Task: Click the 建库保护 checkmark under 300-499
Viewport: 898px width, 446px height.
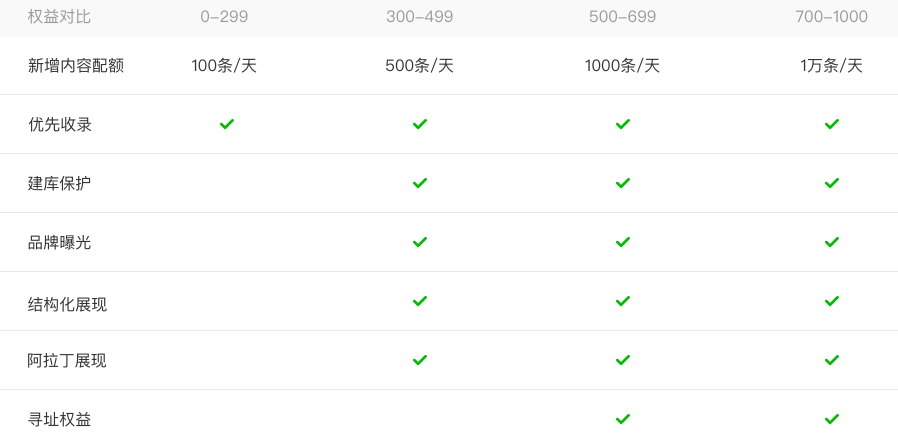Action: 420,183
